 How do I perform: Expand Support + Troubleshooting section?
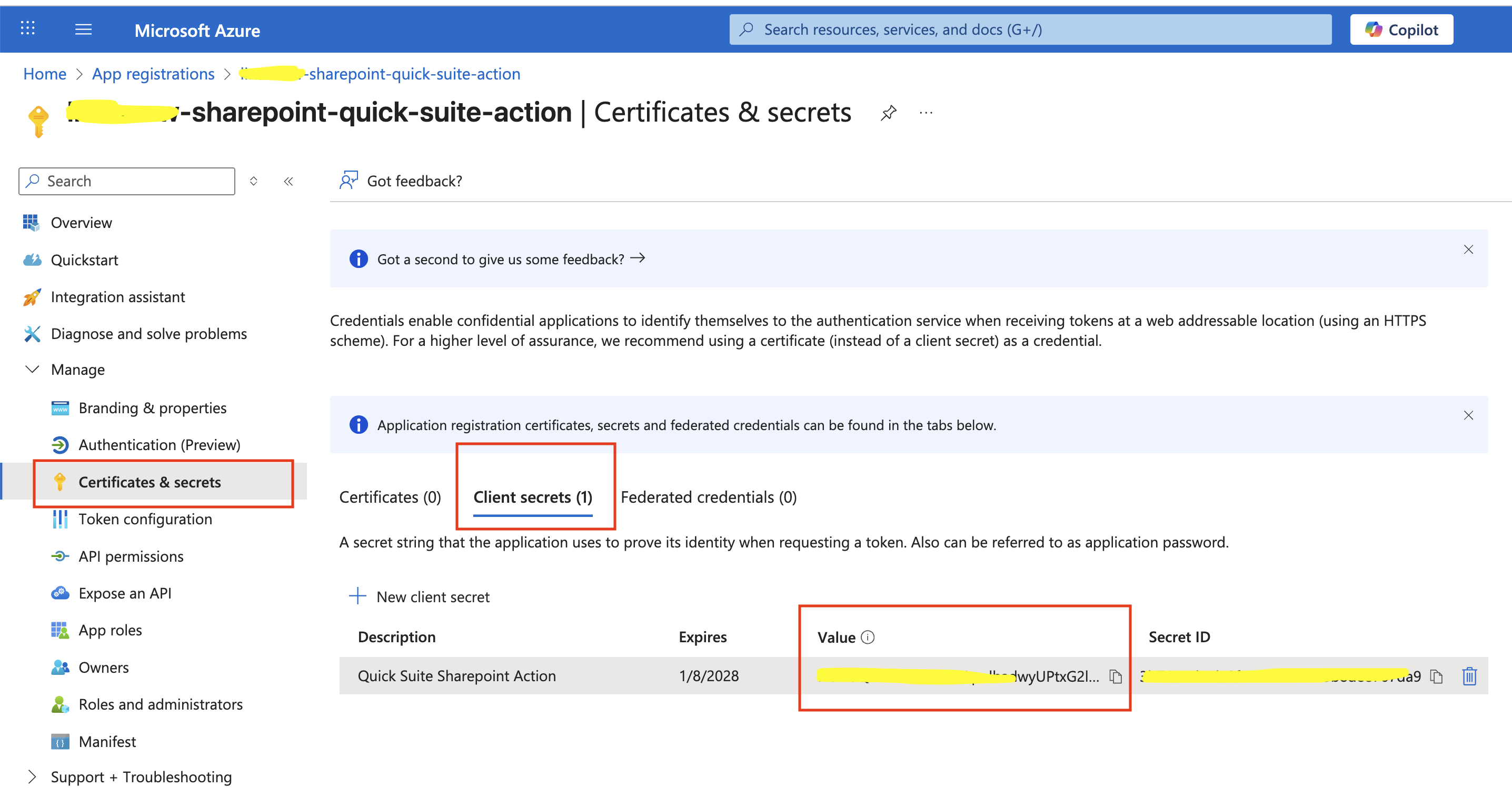pos(32,776)
